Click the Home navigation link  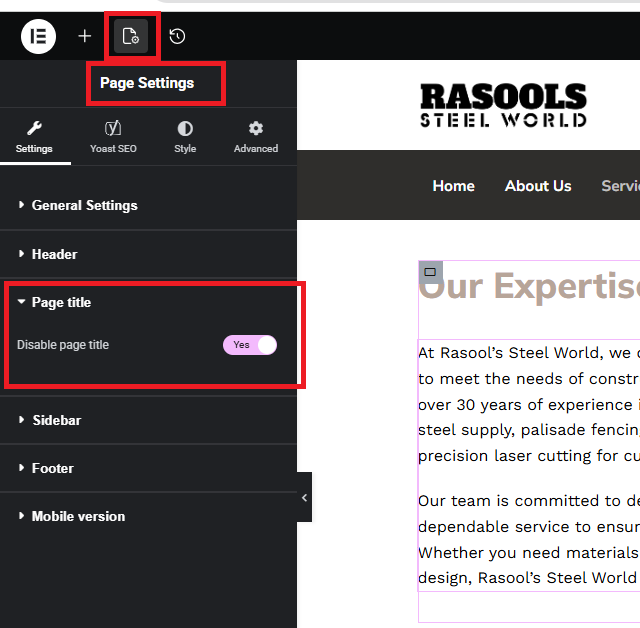(453, 186)
